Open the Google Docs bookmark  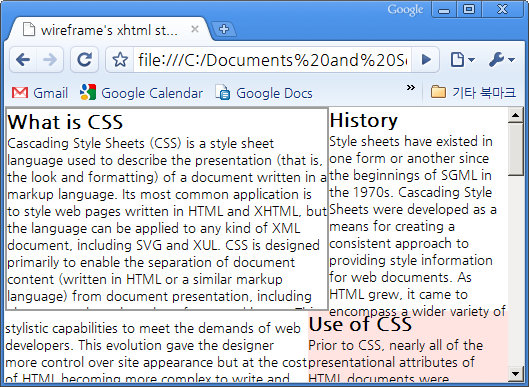264,93
